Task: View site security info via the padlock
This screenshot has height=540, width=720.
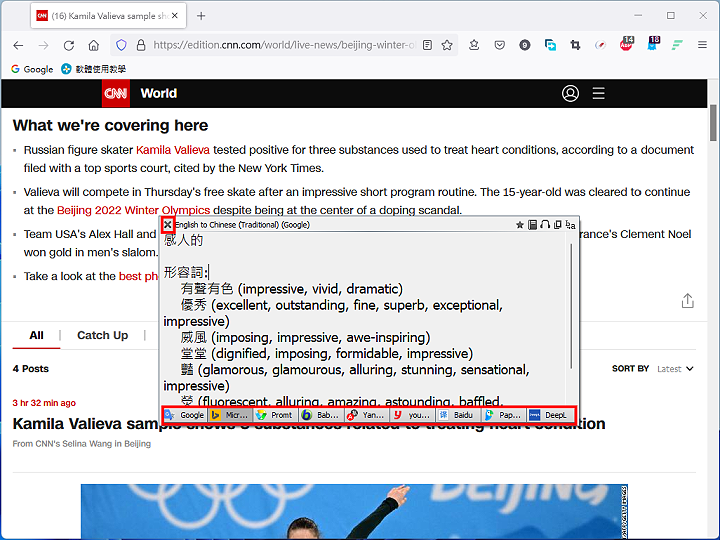Action: coord(141,45)
